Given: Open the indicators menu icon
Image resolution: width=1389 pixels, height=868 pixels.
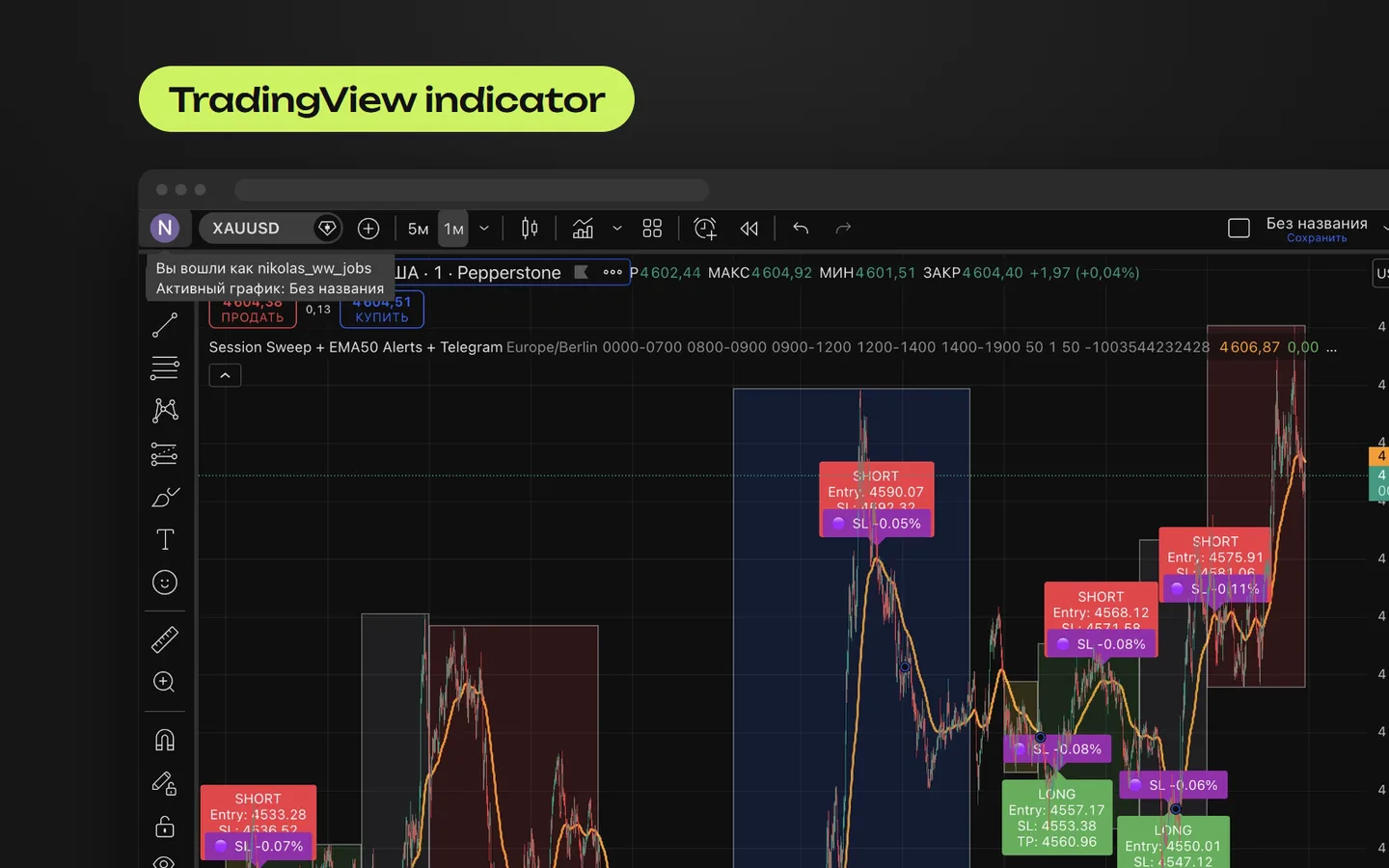Looking at the screenshot, I should tap(583, 229).
